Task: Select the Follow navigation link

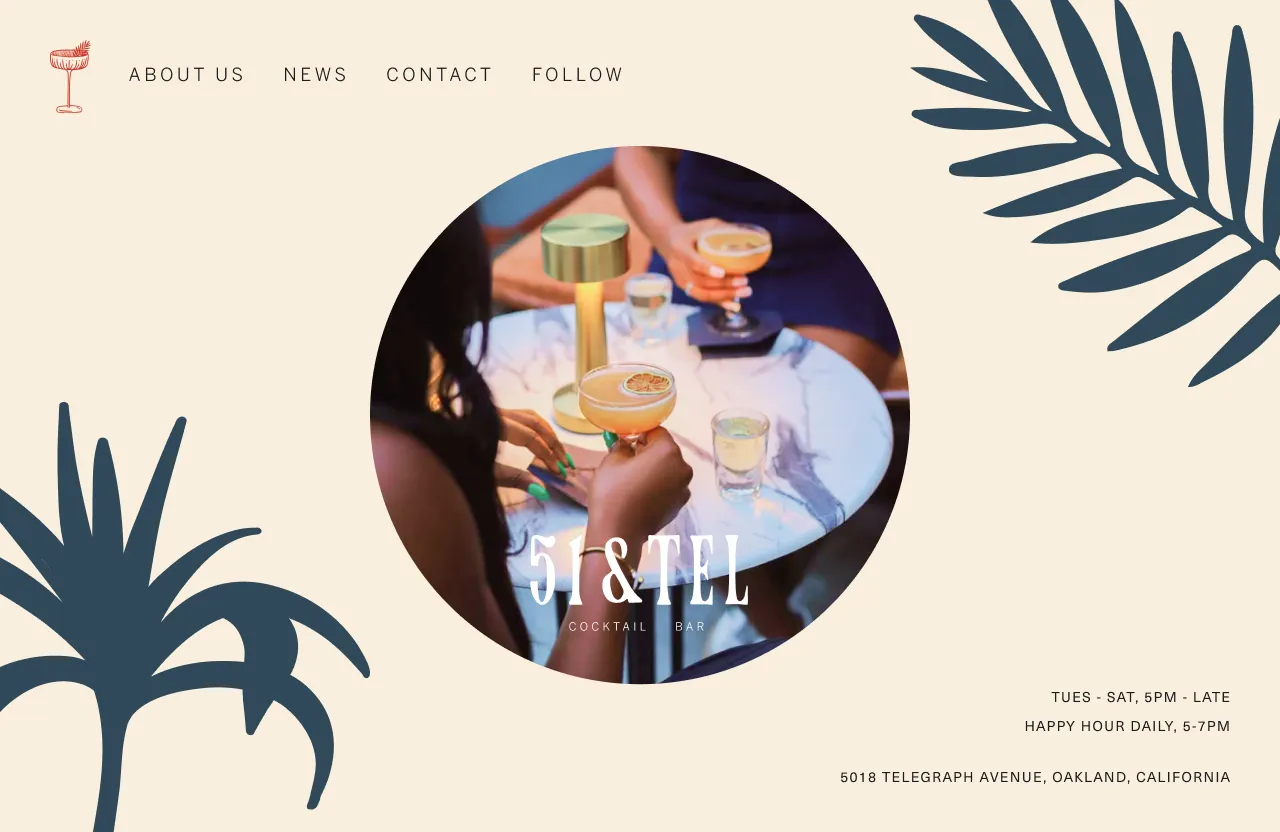Action: [578, 75]
